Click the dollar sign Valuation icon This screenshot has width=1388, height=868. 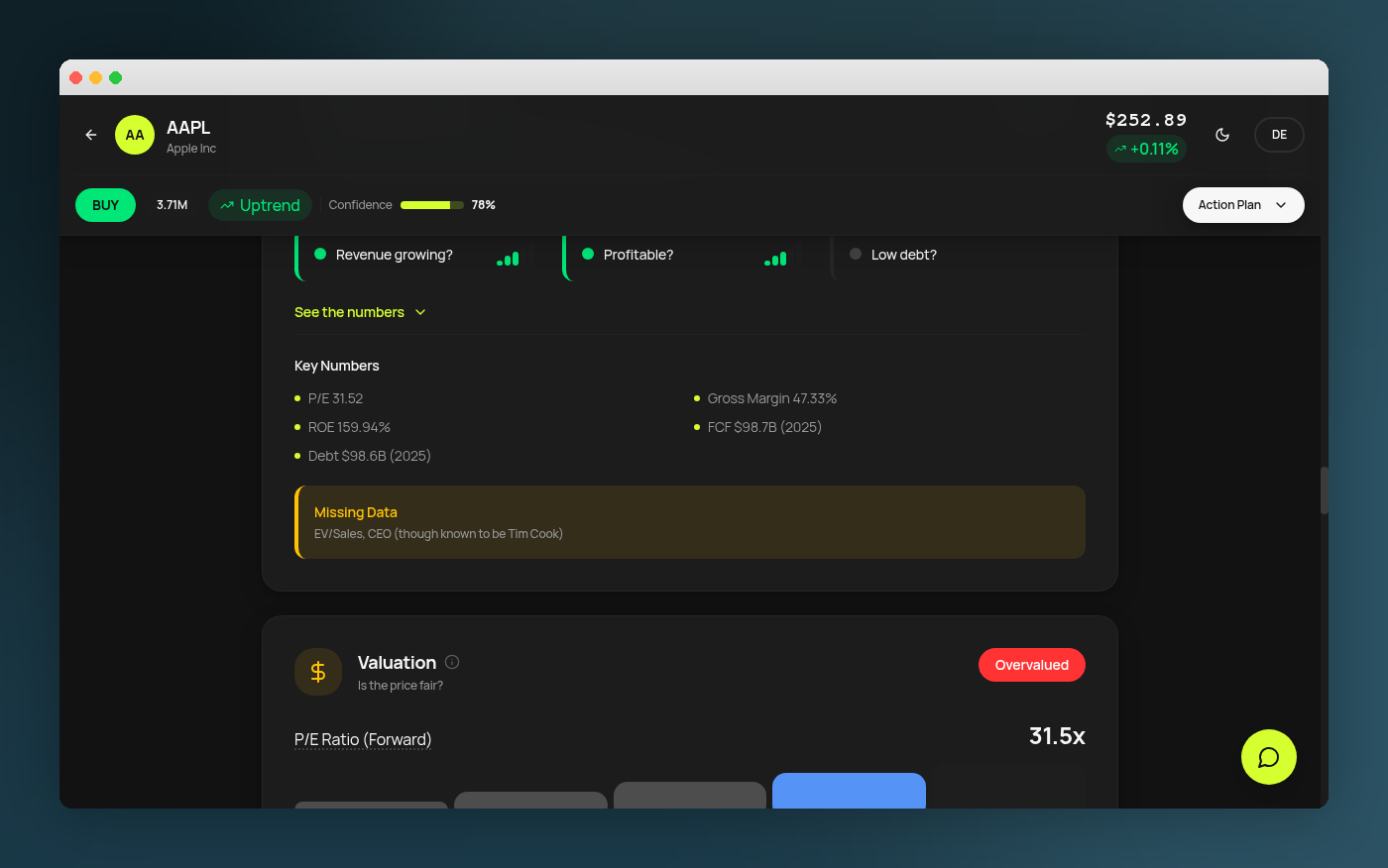(318, 672)
